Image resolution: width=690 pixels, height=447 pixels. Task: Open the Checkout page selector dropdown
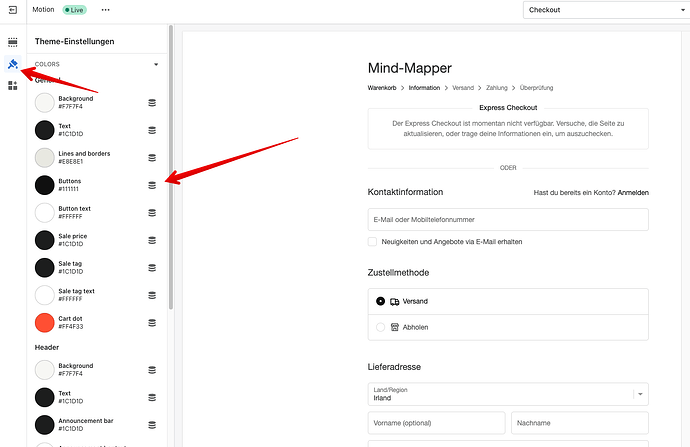[606, 10]
